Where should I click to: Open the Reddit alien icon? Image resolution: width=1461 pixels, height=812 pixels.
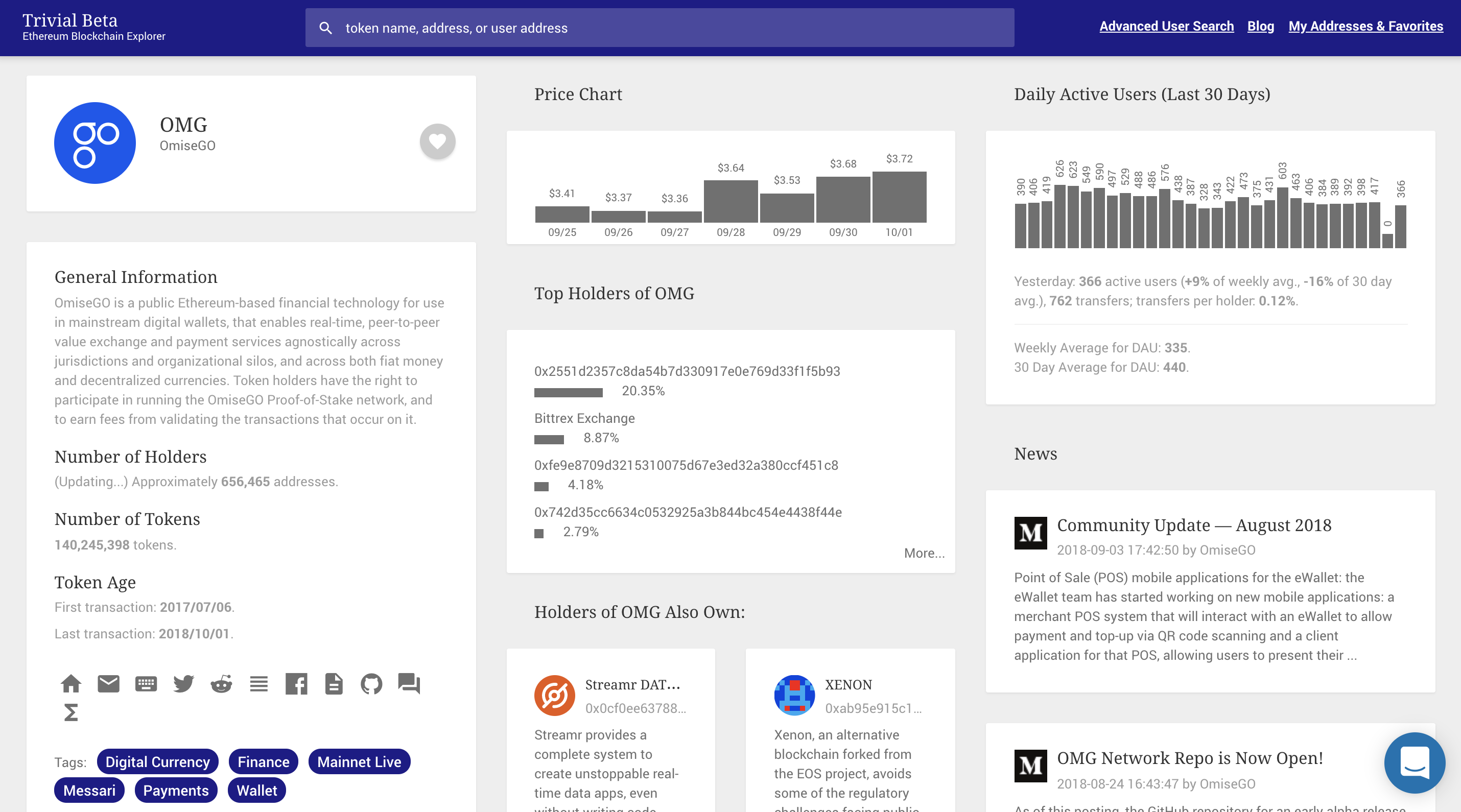click(x=221, y=684)
